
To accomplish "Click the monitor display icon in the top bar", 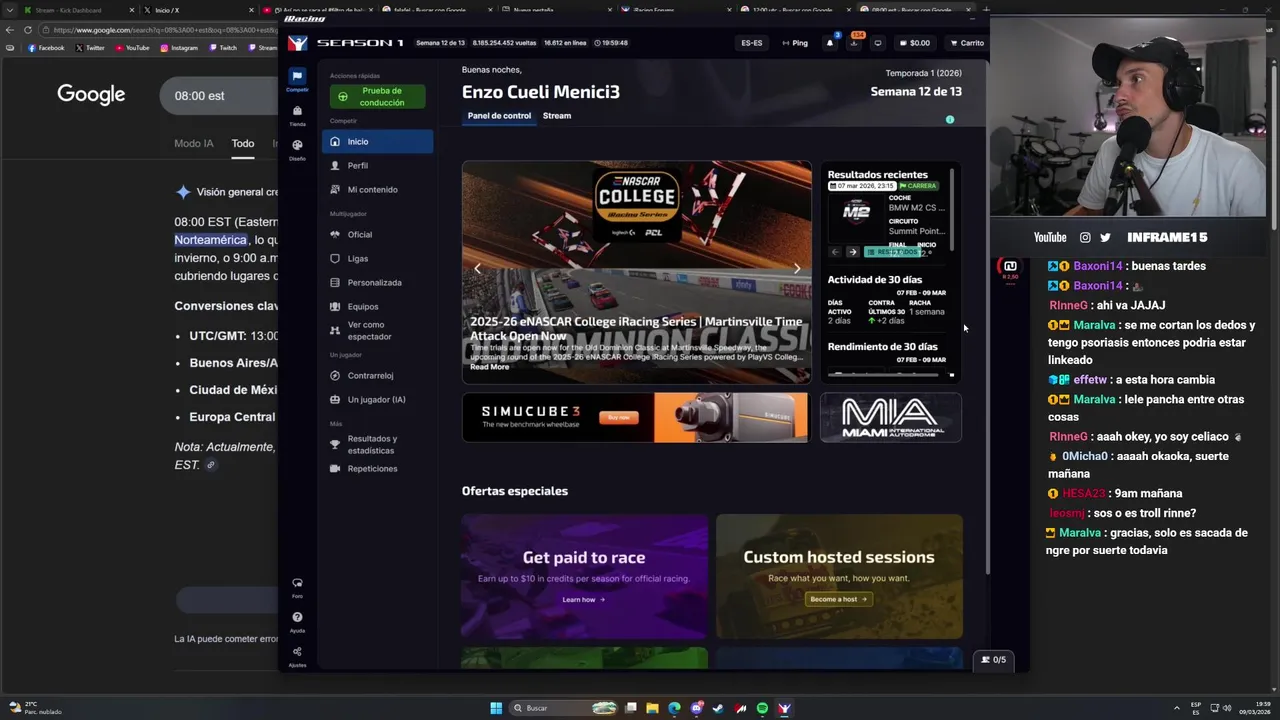I will click(x=878, y=43).
